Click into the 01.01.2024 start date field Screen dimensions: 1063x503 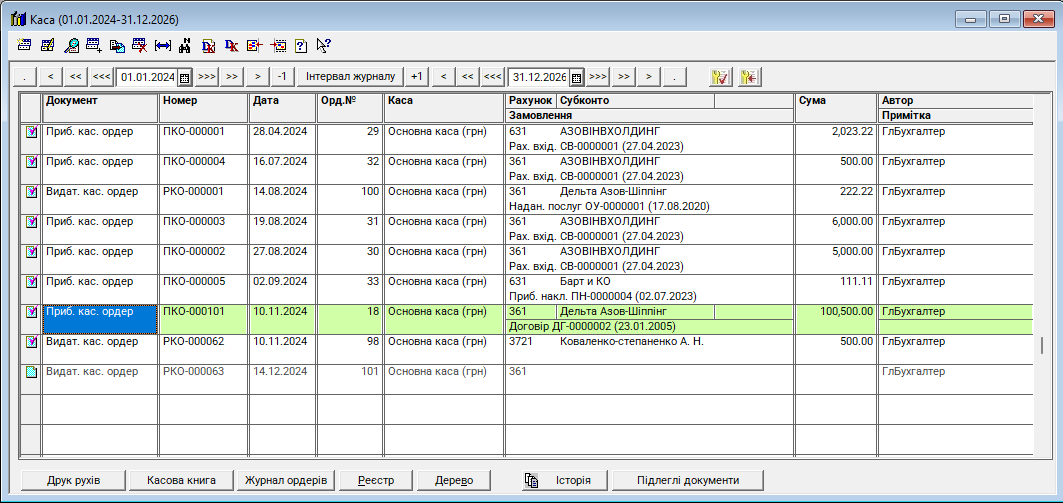point(147,77)
